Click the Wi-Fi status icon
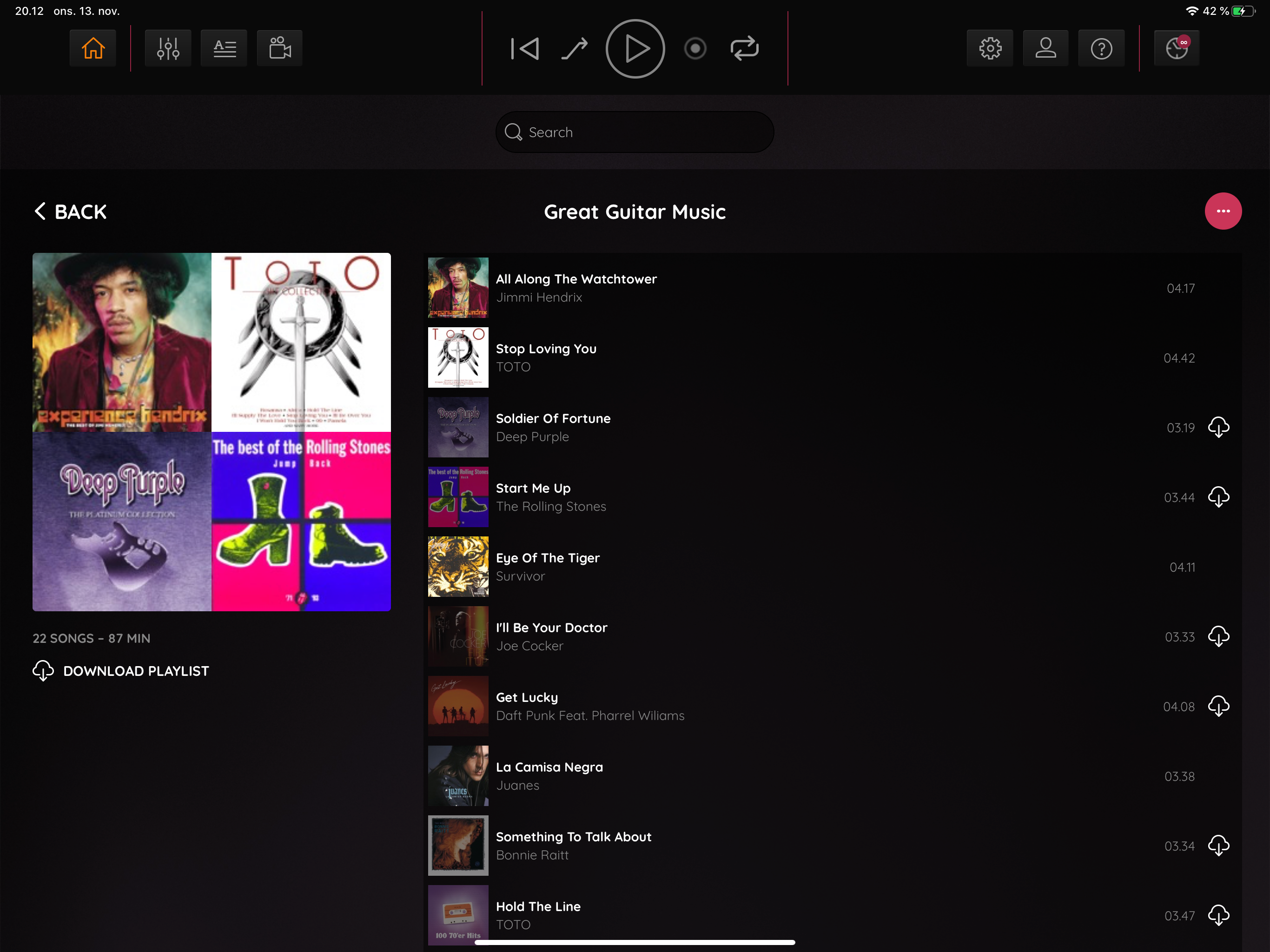 pos(1192,11)
